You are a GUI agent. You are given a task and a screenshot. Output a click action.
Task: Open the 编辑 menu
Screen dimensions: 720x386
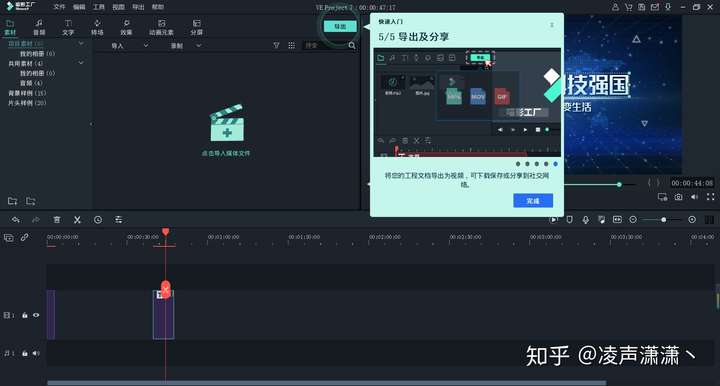[x=79, y=7]
